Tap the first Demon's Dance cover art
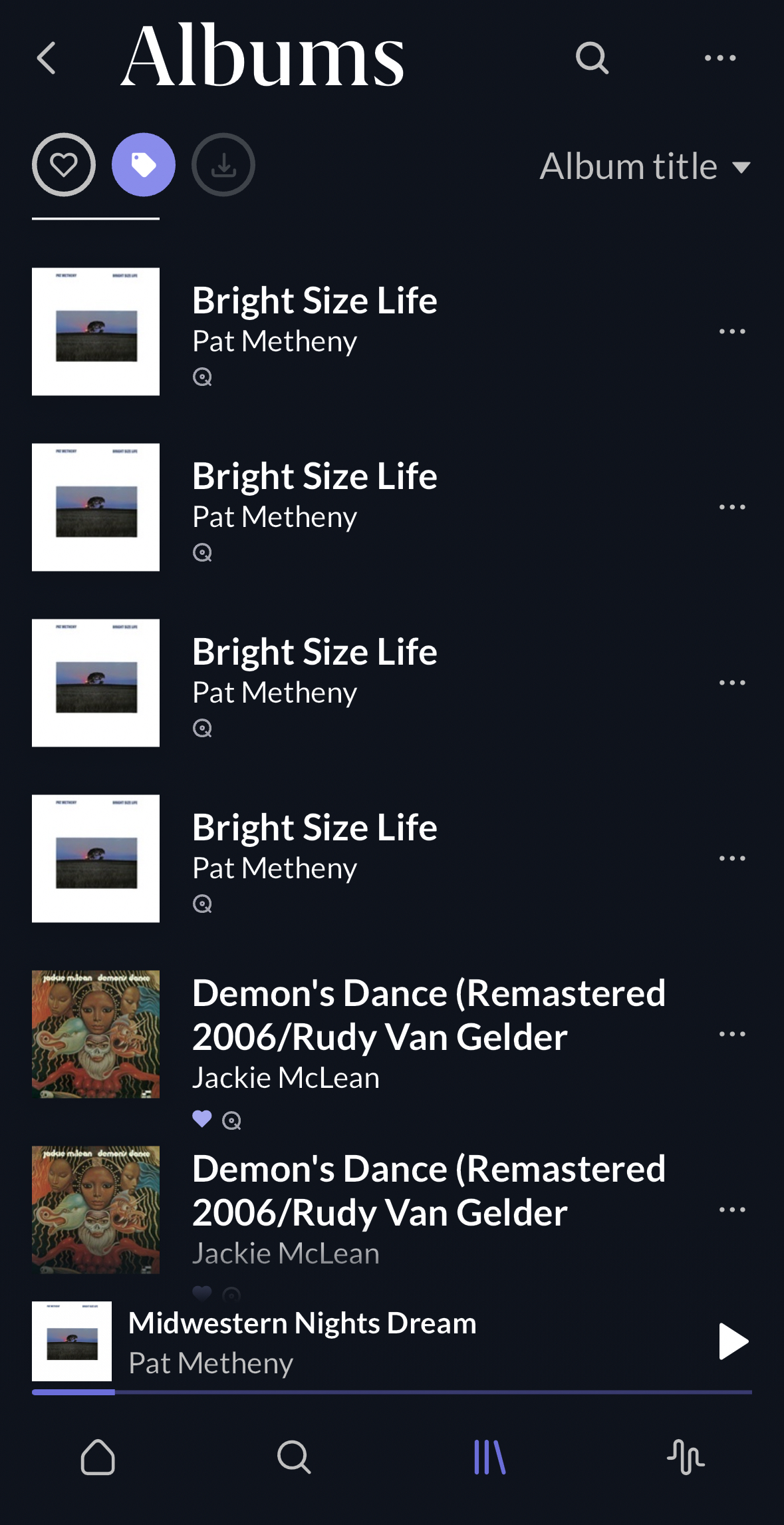The width and height of the screenshot is (784, 1525). coord(96,1034)
